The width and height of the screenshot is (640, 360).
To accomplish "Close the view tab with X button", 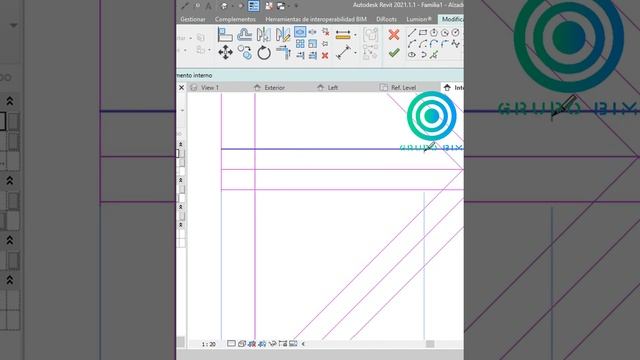I will click(182, 87).
